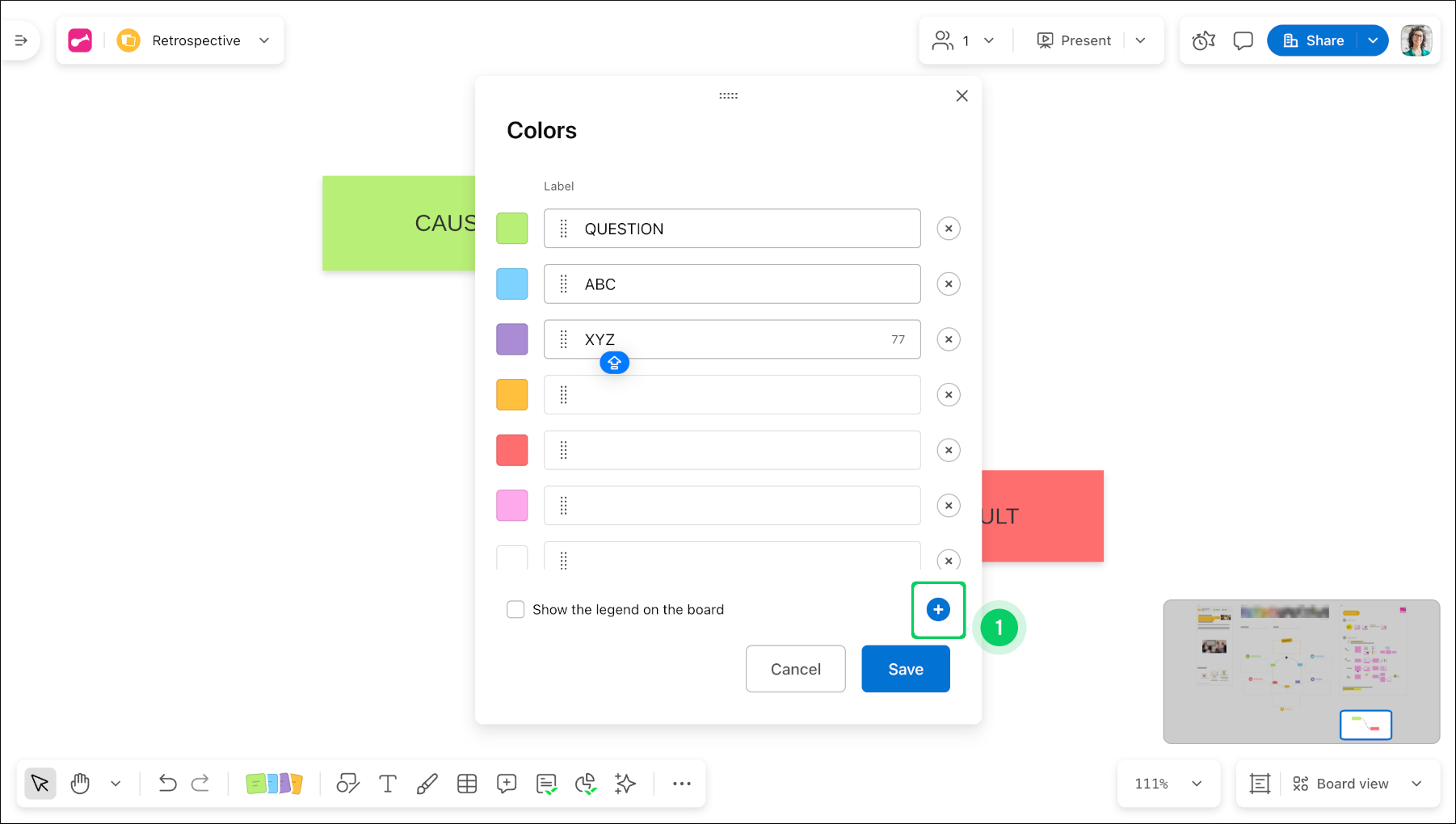Screen dimensions: 1456x824
Task: Select the hand pan tool
Action: (x=80, y=784)
